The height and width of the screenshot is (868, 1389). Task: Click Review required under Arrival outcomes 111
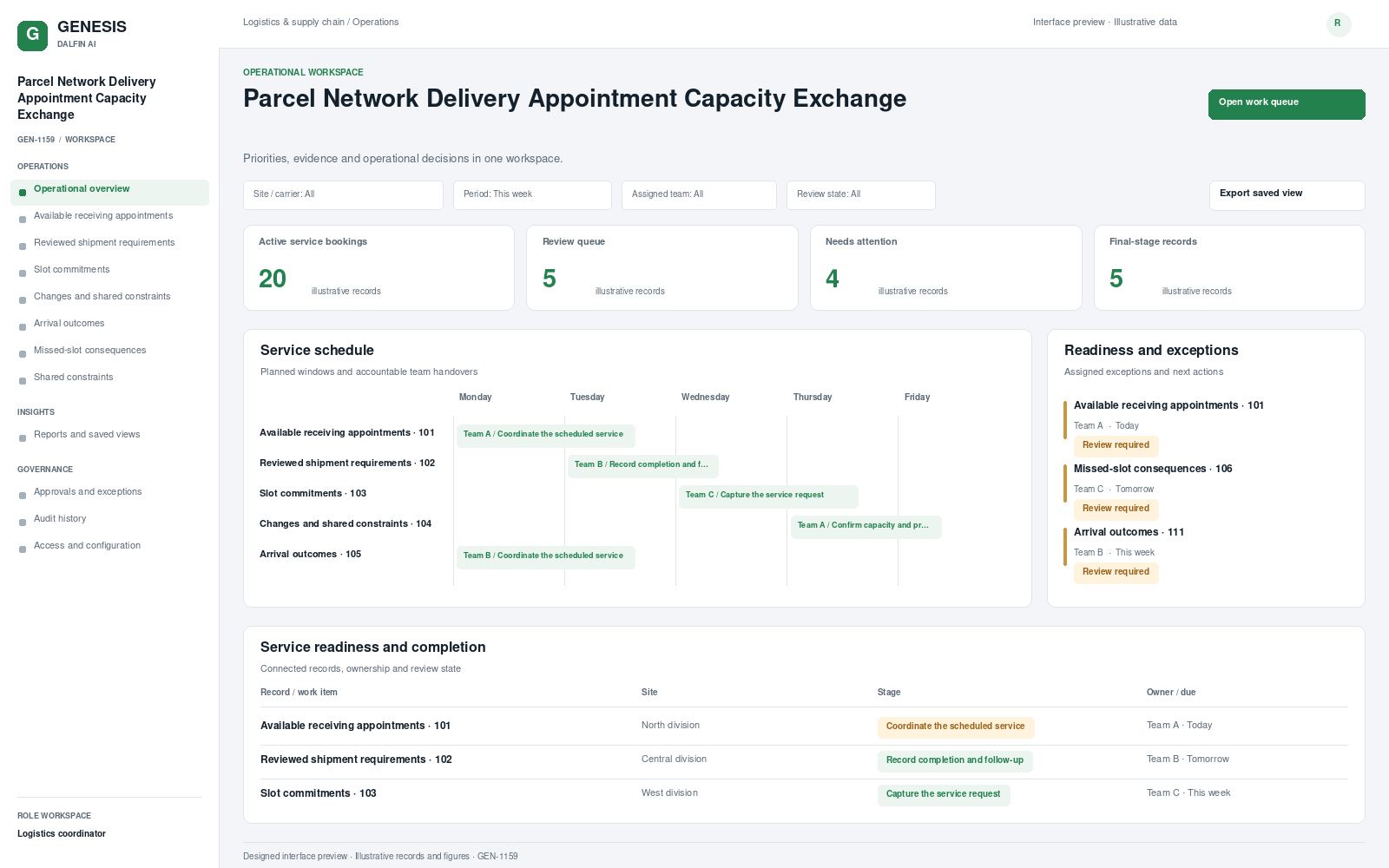coord(1116,572)
